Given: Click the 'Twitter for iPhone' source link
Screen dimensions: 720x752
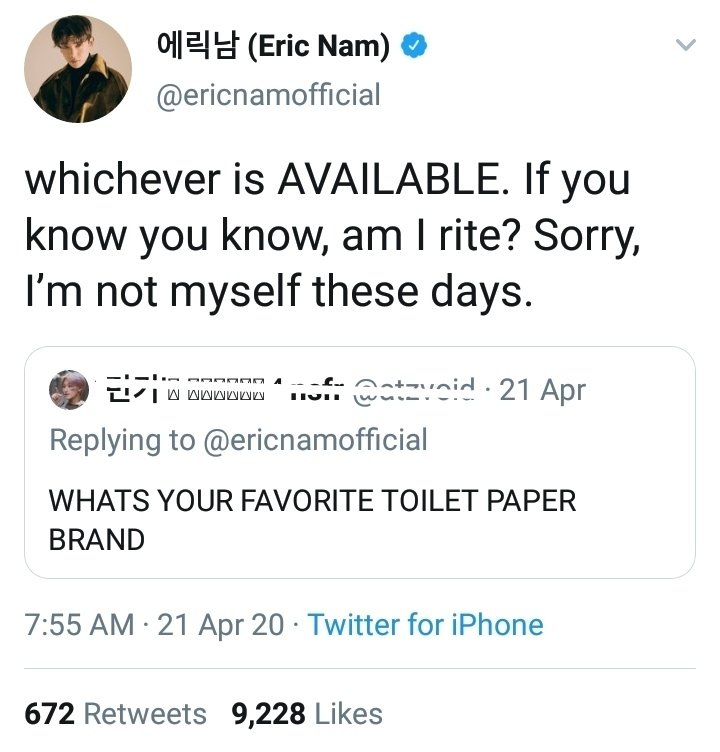Looking at the screenshot, I should pyautogui.click(x=425, y=625).
